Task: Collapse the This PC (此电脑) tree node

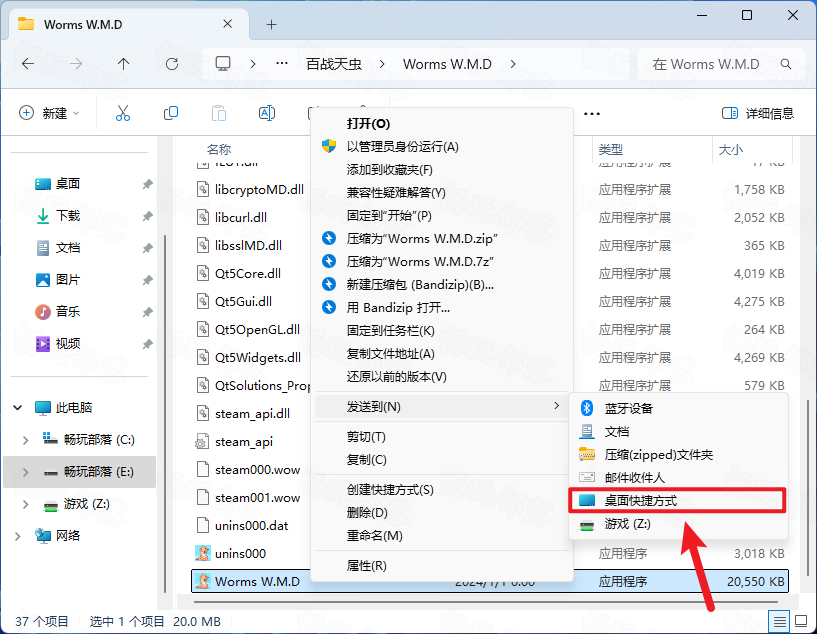Action: click(x=18, y=407)
